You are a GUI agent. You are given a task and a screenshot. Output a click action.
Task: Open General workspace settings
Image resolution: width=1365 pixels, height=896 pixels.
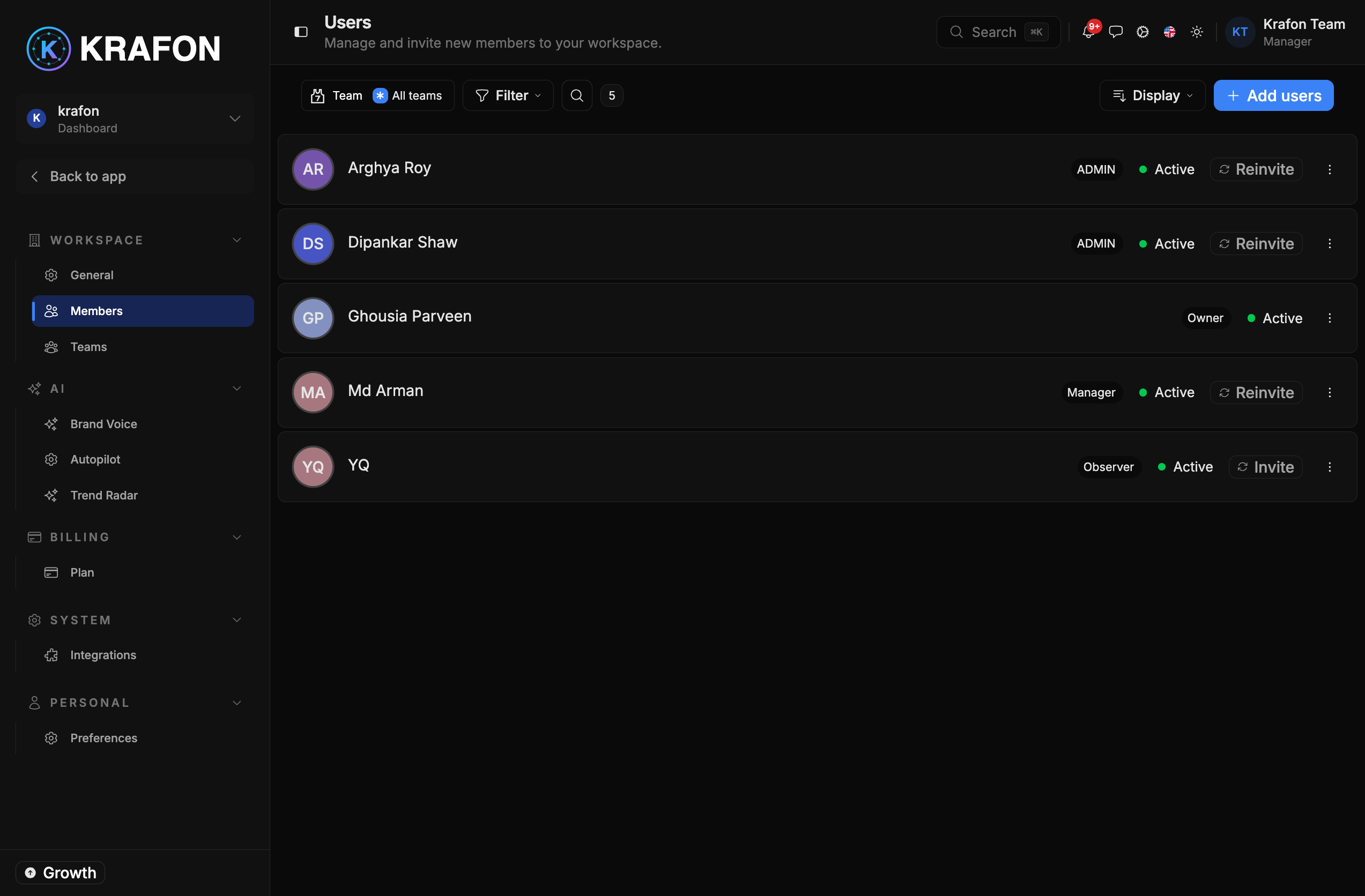coord(142,275)
